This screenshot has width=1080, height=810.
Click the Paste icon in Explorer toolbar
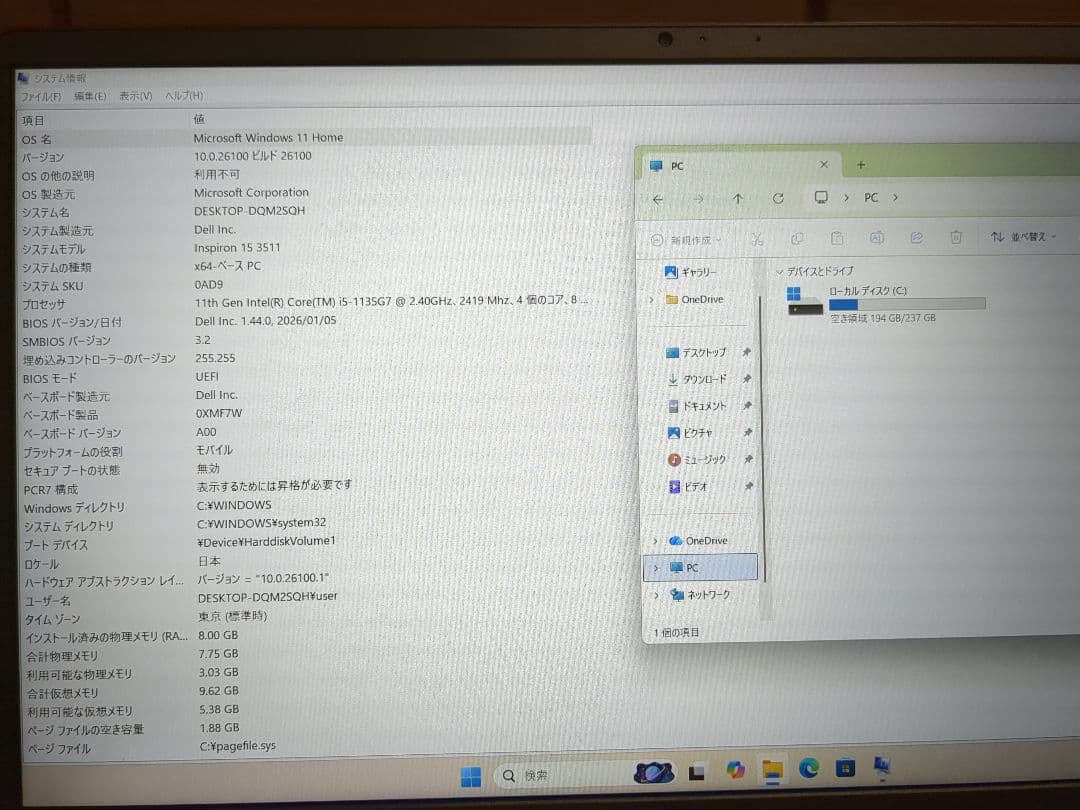point(837,237)
